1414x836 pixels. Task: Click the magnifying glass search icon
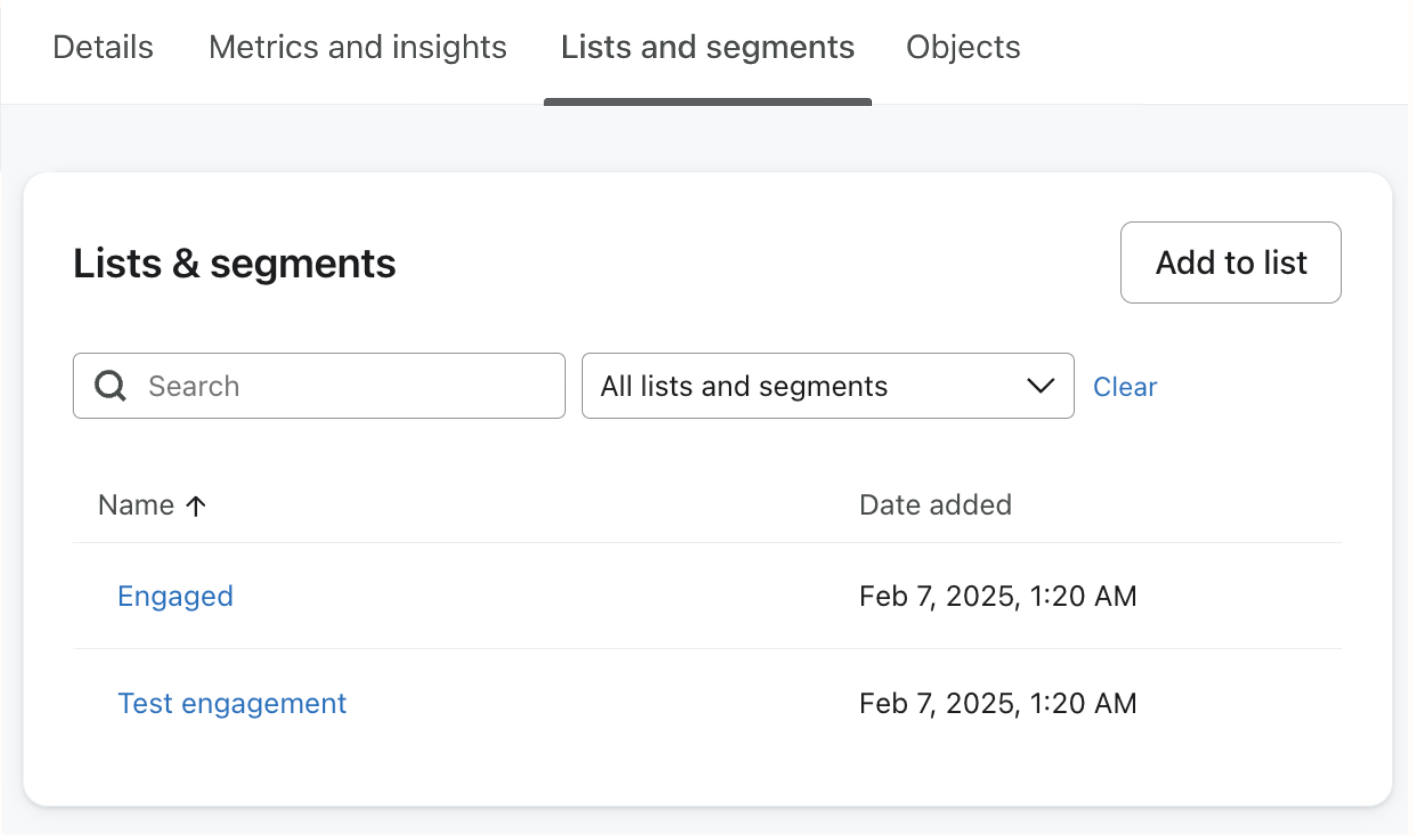pos(110,386)
